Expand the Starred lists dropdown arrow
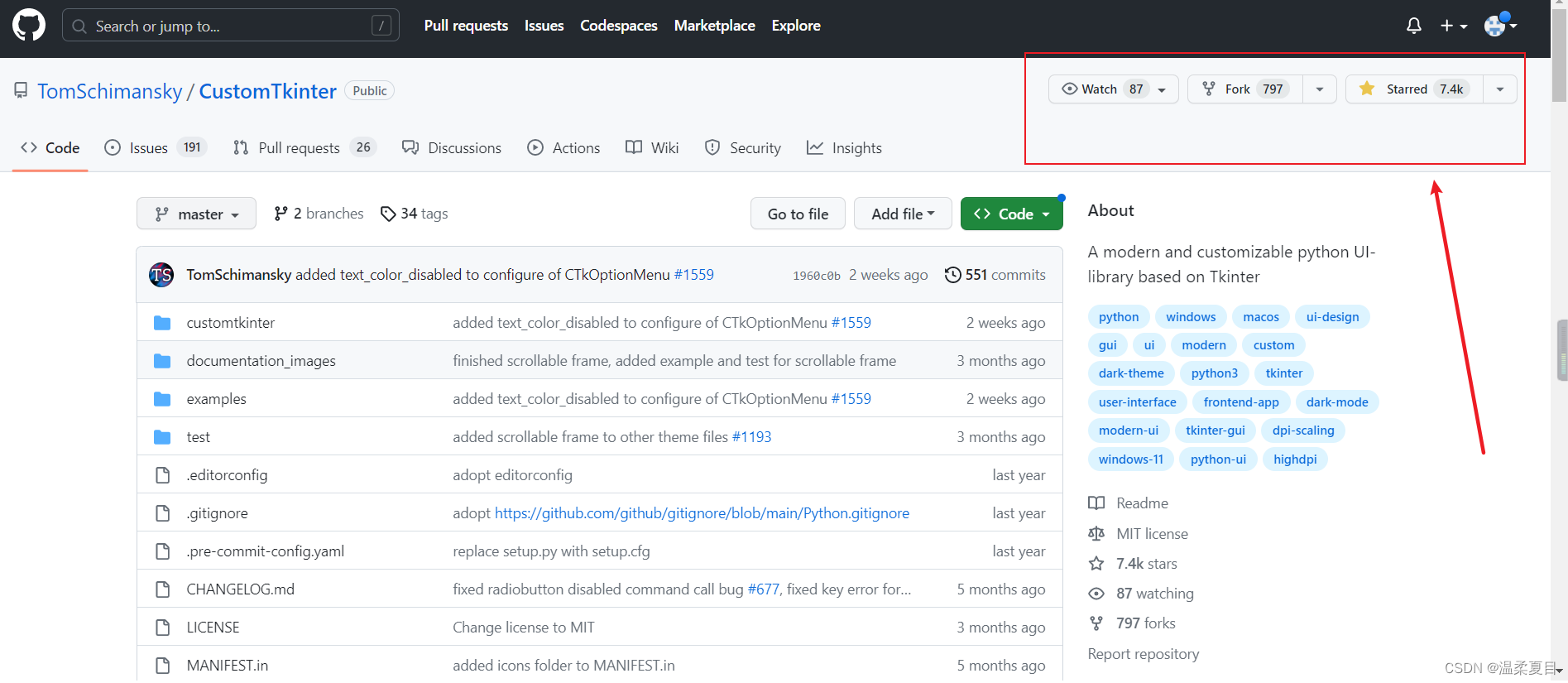The image size is (1568, 683). [1500, 89]
